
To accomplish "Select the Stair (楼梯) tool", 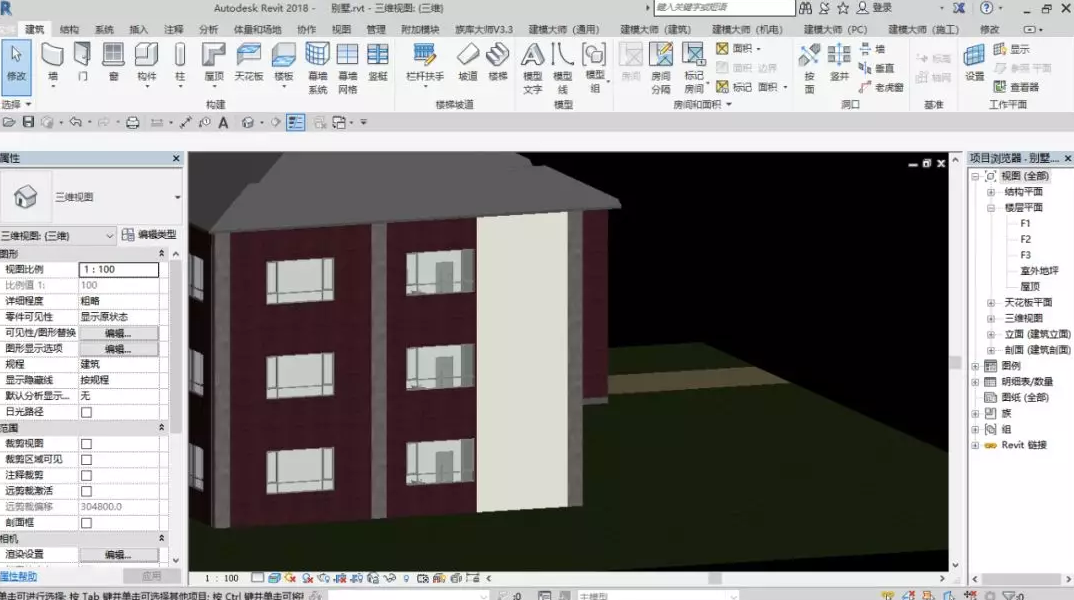I will click(498, 62).
